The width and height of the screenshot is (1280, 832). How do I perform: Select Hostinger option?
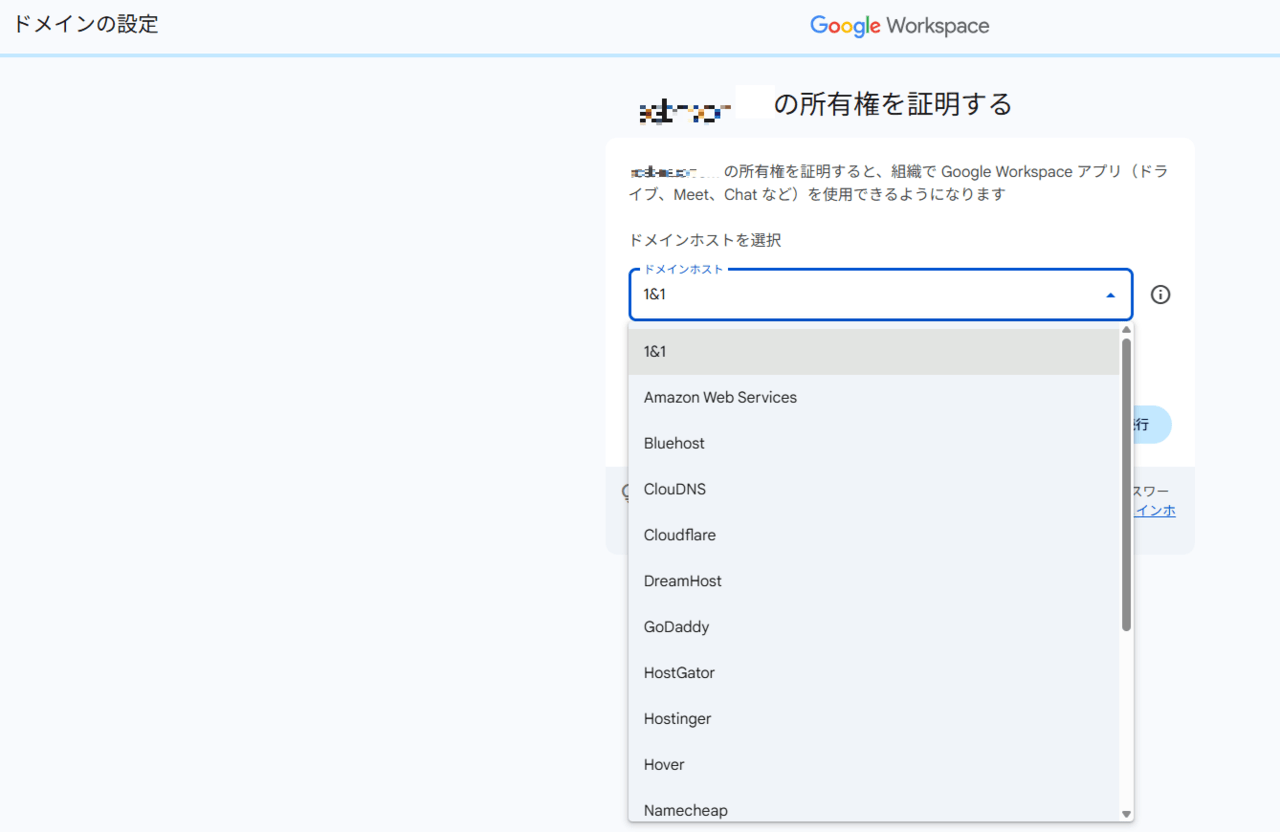[874, 720]
